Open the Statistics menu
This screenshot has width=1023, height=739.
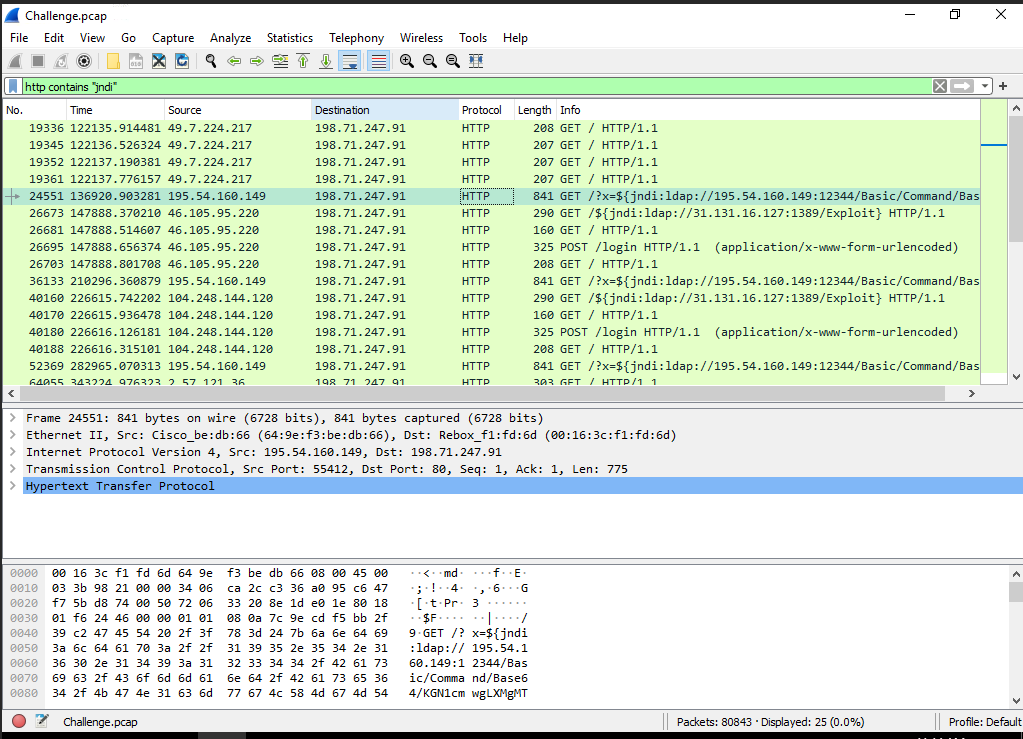point(290,38)
